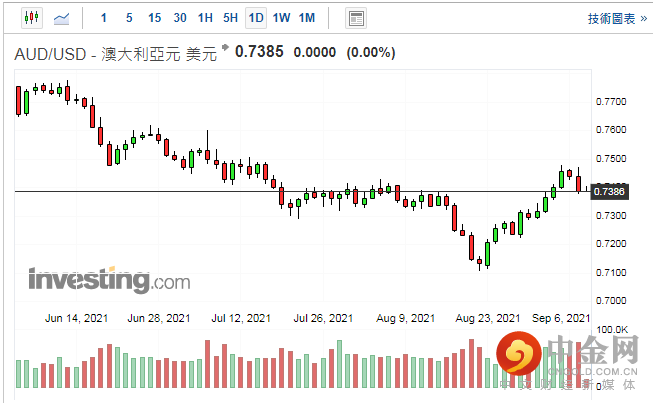Viewport: 653px width, 403px height.
Task: Select the 1D daily interval
Action: coord(256,18)
